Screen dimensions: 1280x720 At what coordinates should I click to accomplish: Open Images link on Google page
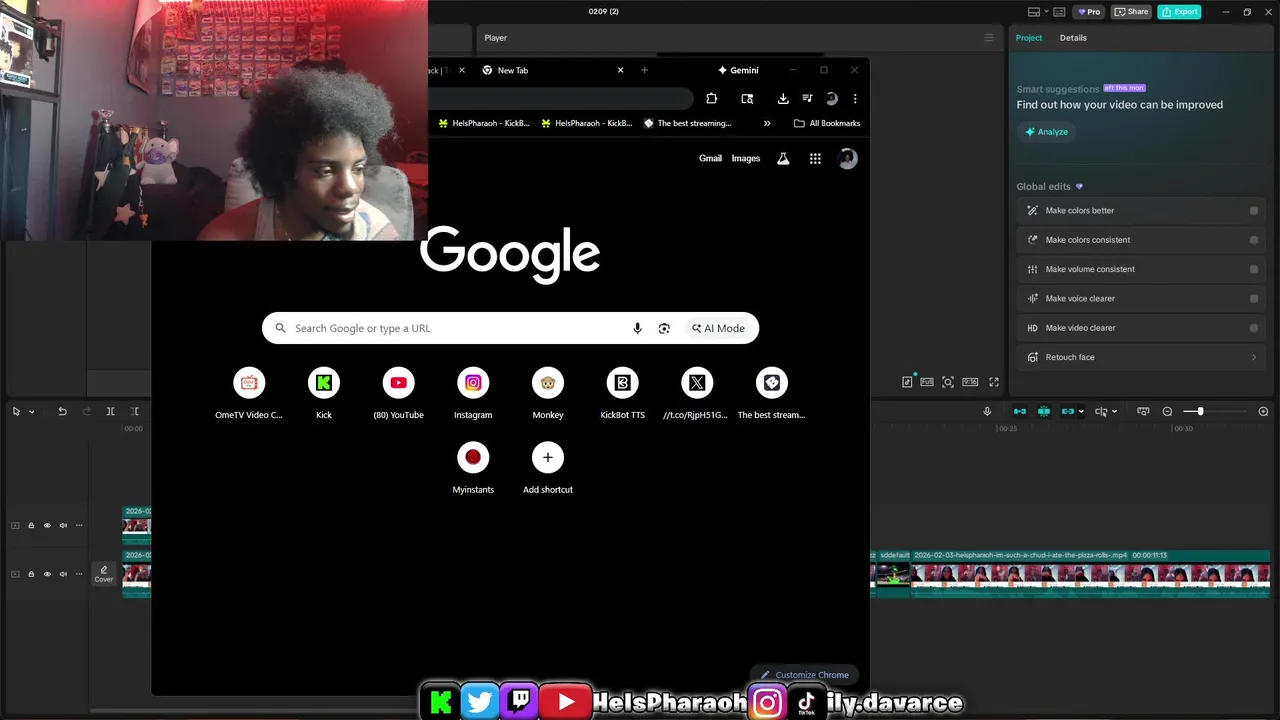pos(746,158)
